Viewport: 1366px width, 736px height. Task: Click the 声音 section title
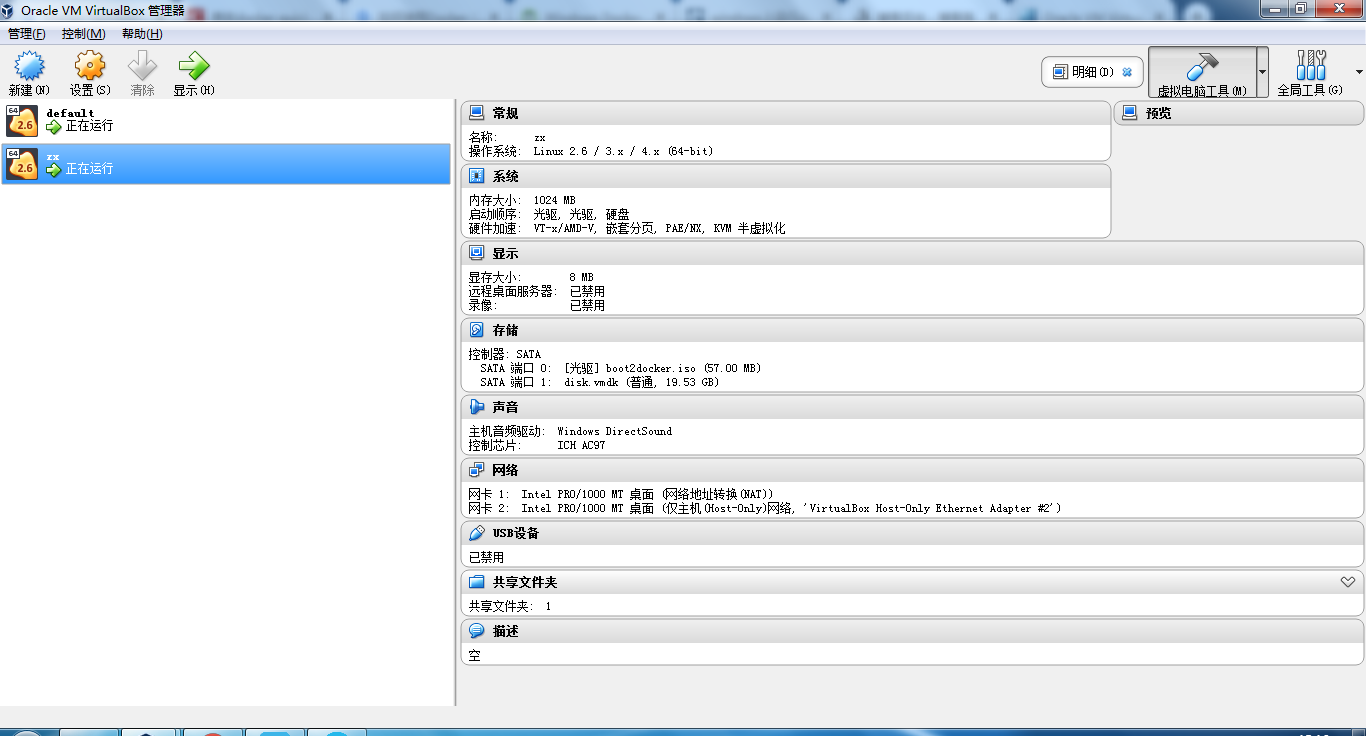tap(505, 407)
